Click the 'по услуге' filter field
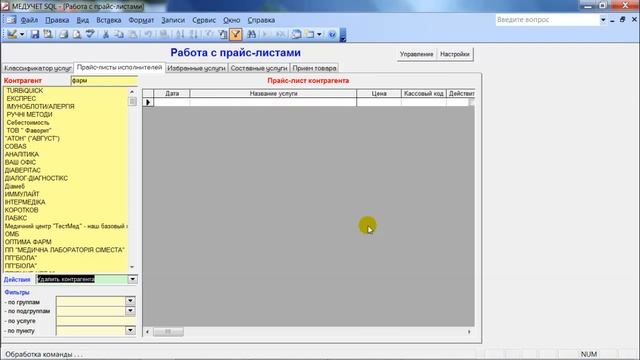The image size is (640, 360). click(x=96, y=321)
